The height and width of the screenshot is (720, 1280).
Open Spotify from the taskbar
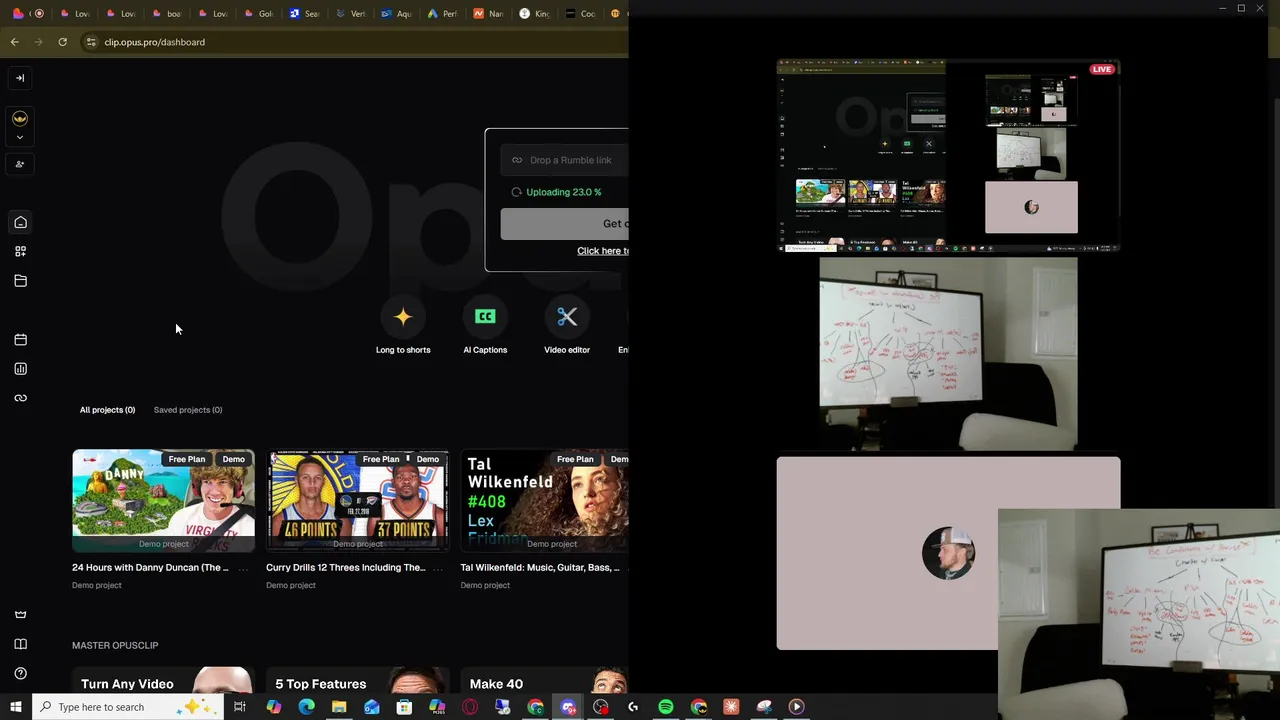coord(666,707)
